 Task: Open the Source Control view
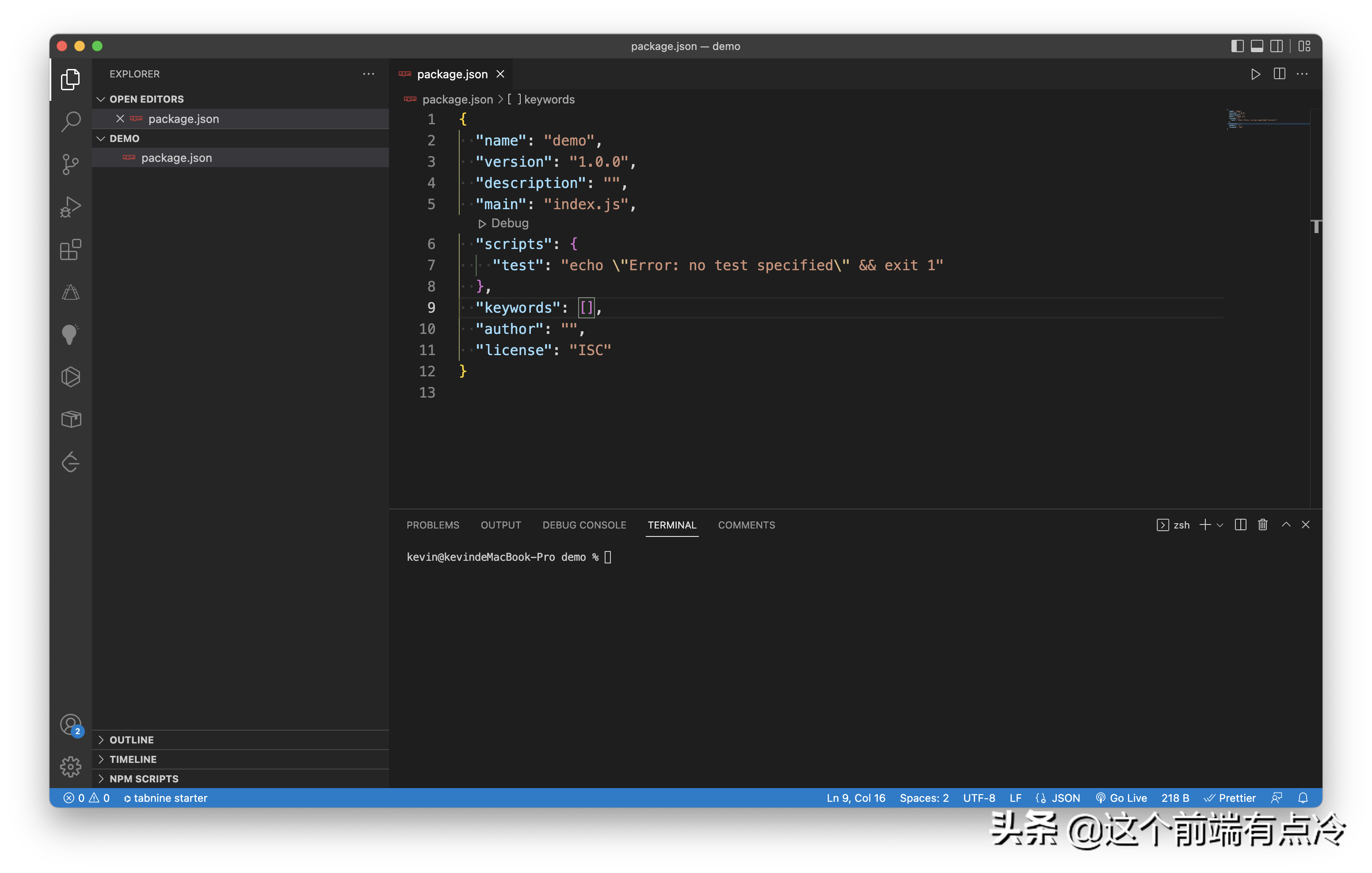click(71, 164)
